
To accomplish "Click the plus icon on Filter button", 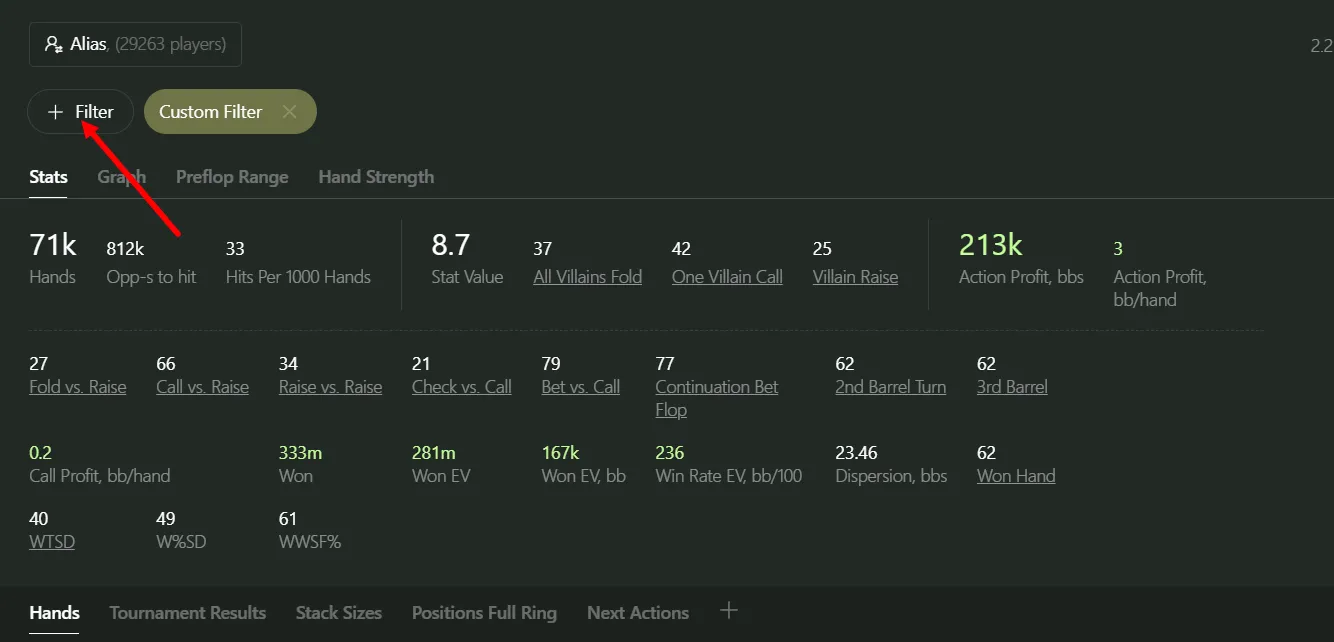I will [55, 112].
